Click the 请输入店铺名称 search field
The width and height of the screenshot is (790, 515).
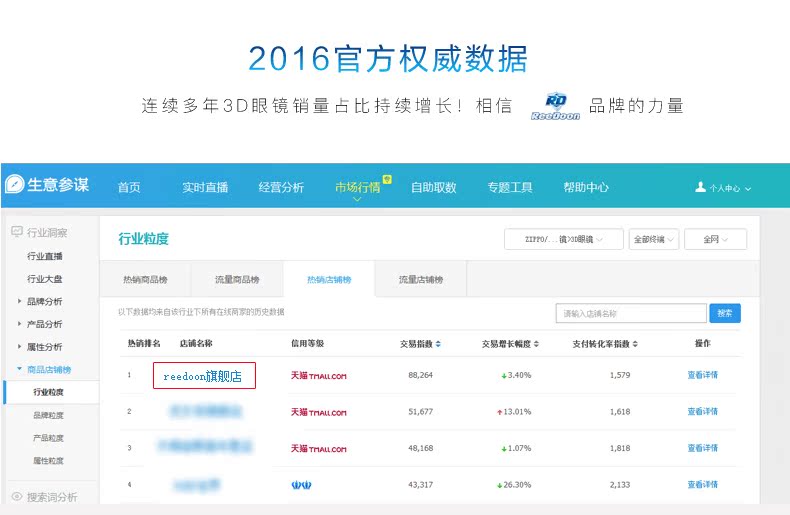[631, 313]
